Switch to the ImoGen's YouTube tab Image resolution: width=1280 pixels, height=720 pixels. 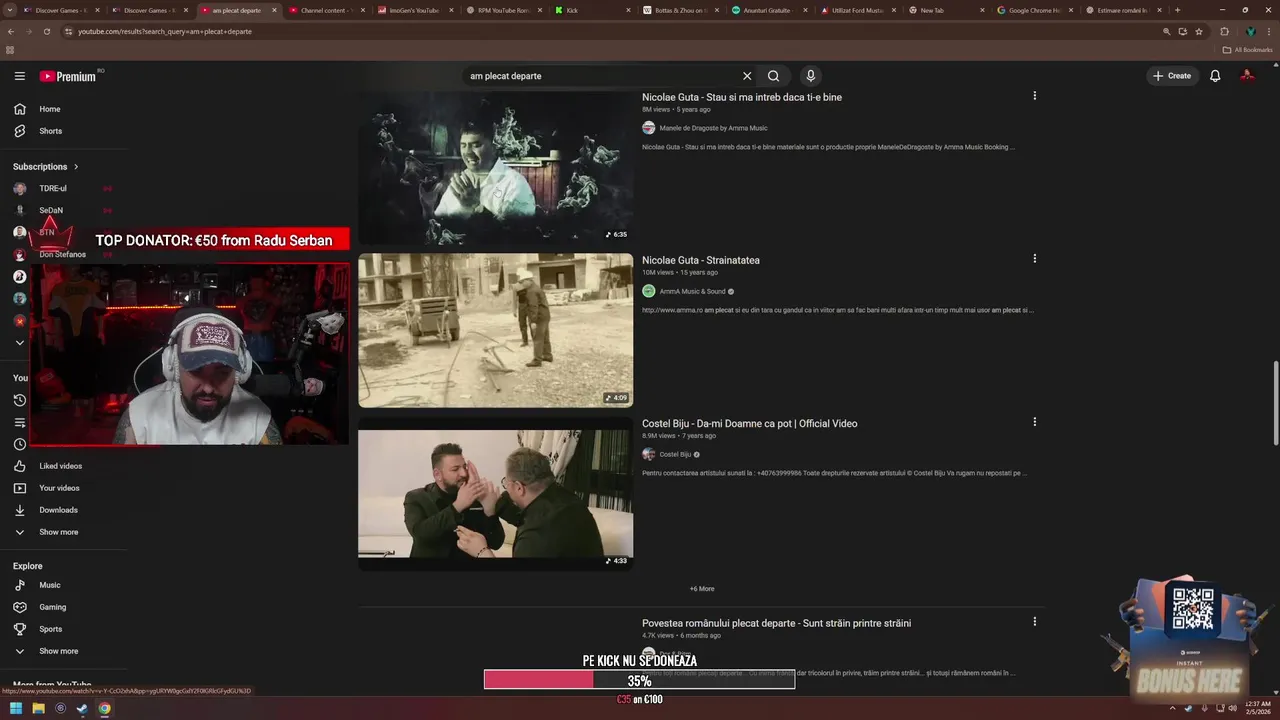point(413,10)
